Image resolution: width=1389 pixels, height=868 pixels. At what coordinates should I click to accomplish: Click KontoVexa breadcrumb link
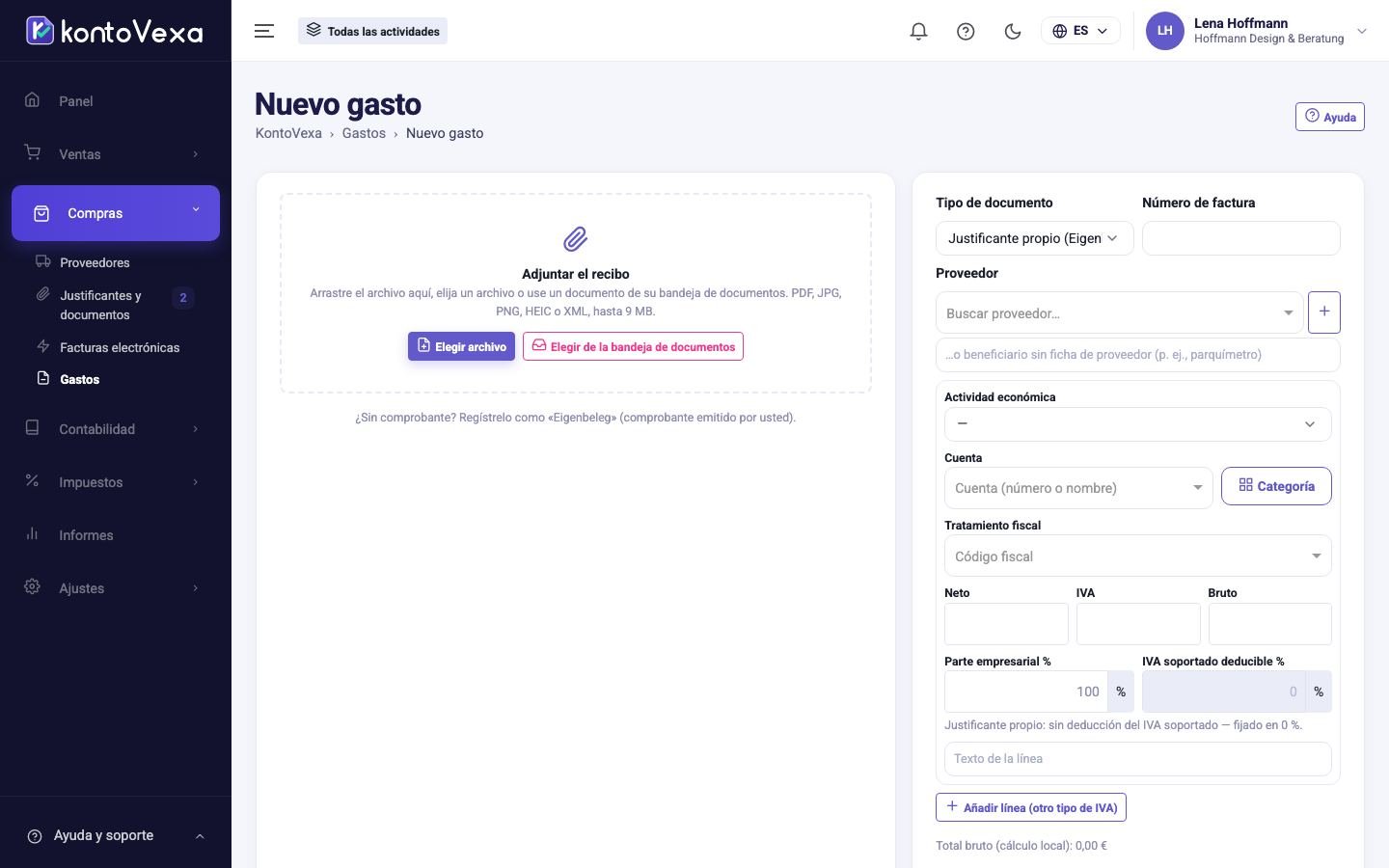point(288,133)
